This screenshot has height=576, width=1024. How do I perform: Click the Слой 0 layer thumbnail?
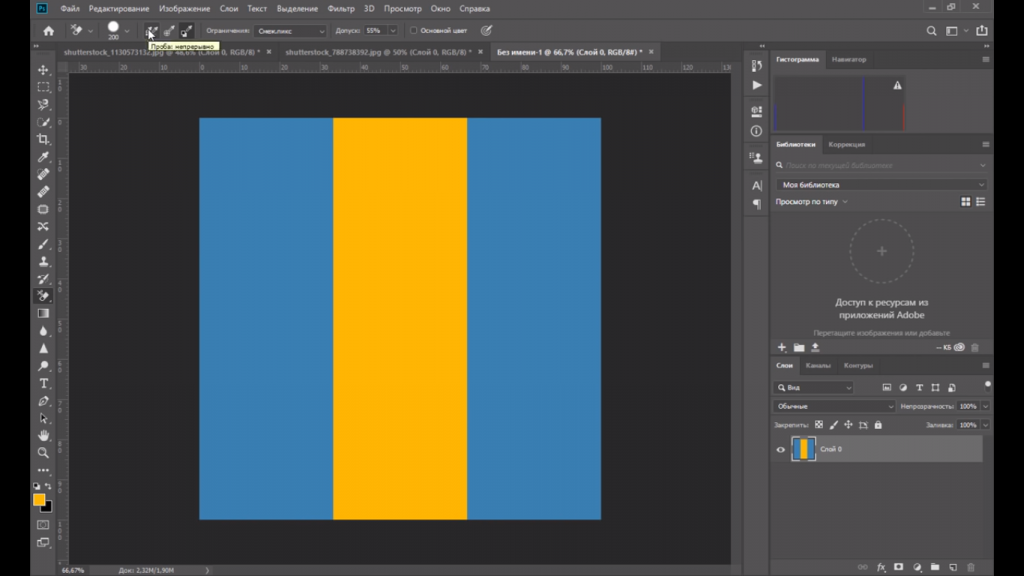803,449
